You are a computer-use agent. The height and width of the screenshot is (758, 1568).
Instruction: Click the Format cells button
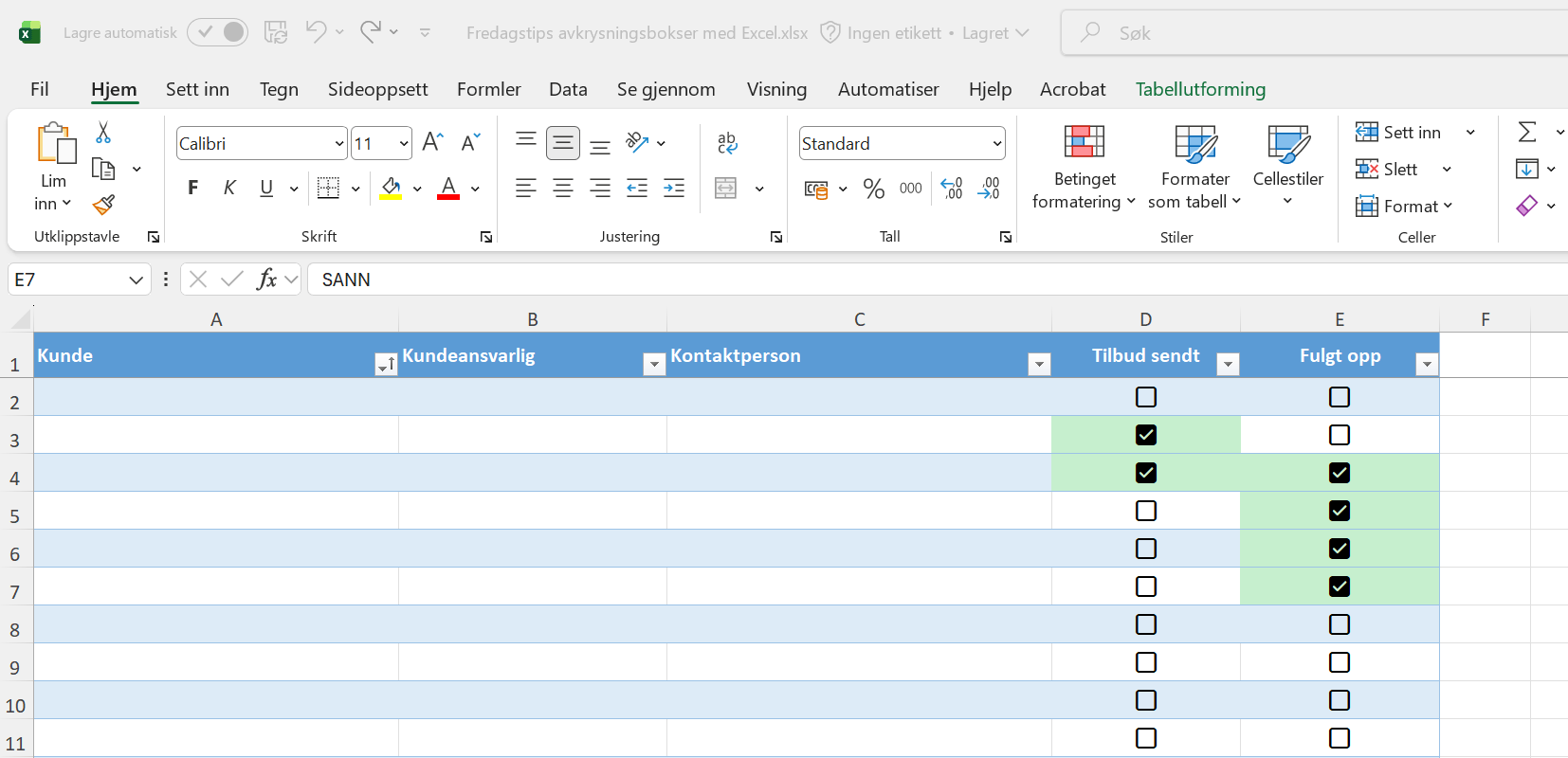pos(1403,206)
